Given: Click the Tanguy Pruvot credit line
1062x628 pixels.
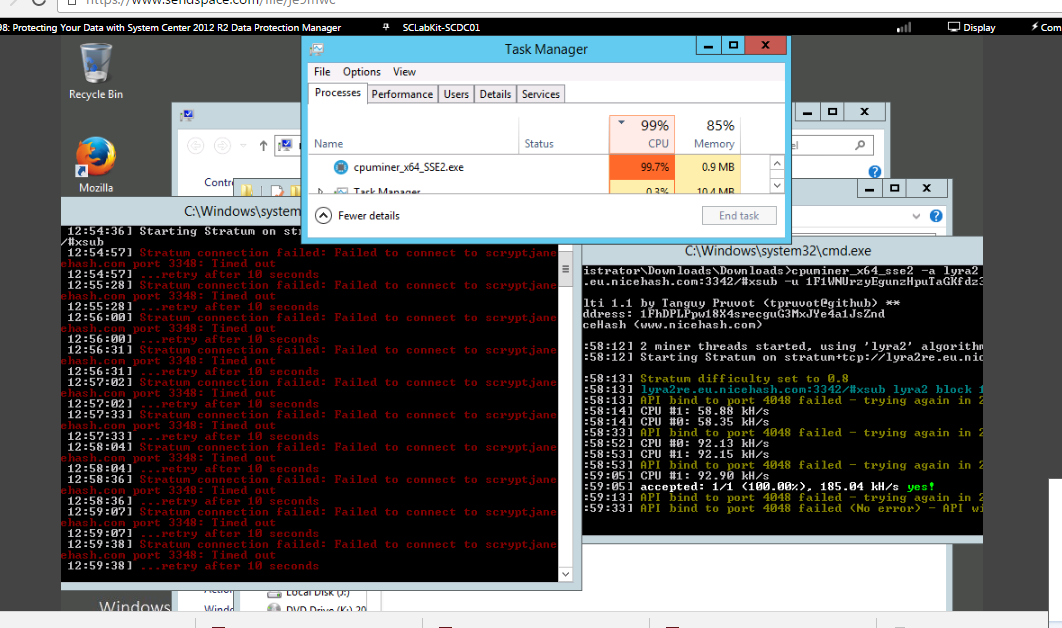Looking at the screenshot, I should pyautogui.click(x=742, y=303).
